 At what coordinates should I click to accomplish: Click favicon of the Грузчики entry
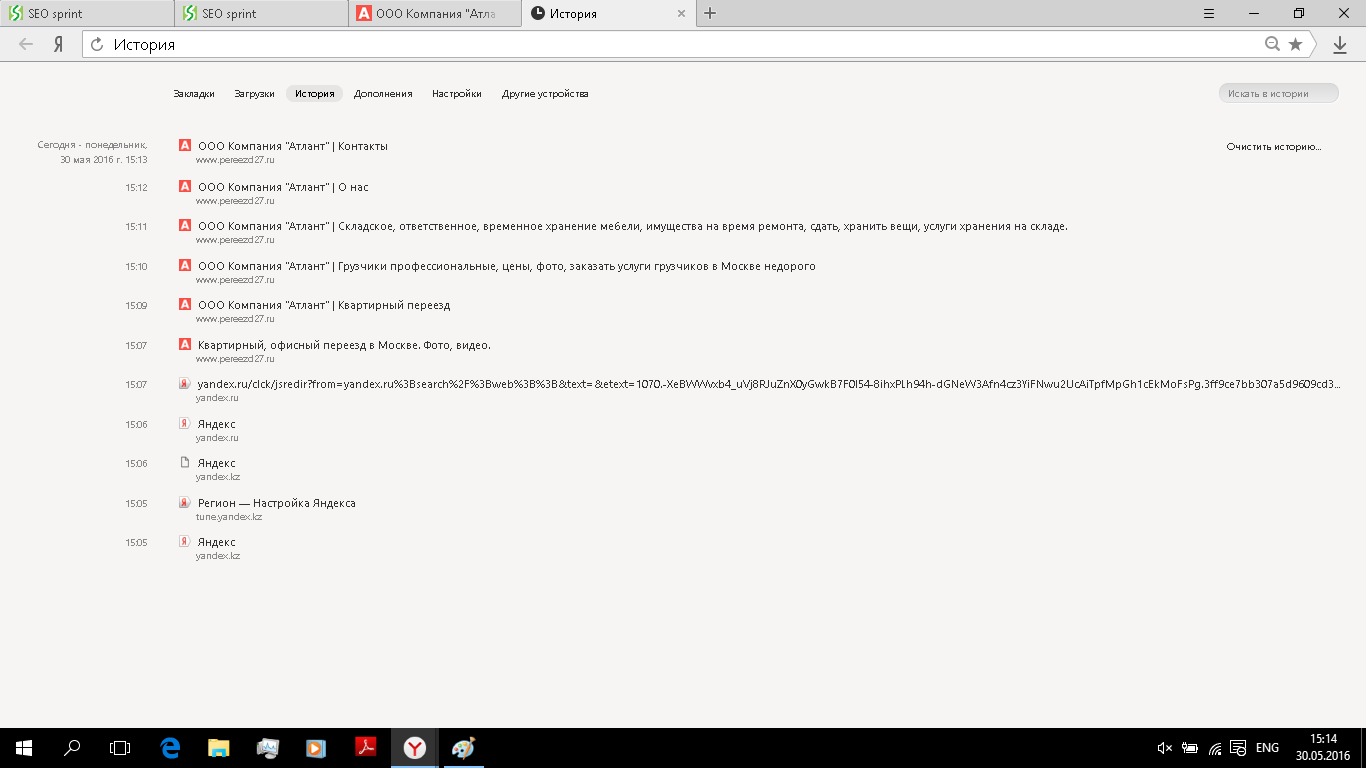click(184, 265)
